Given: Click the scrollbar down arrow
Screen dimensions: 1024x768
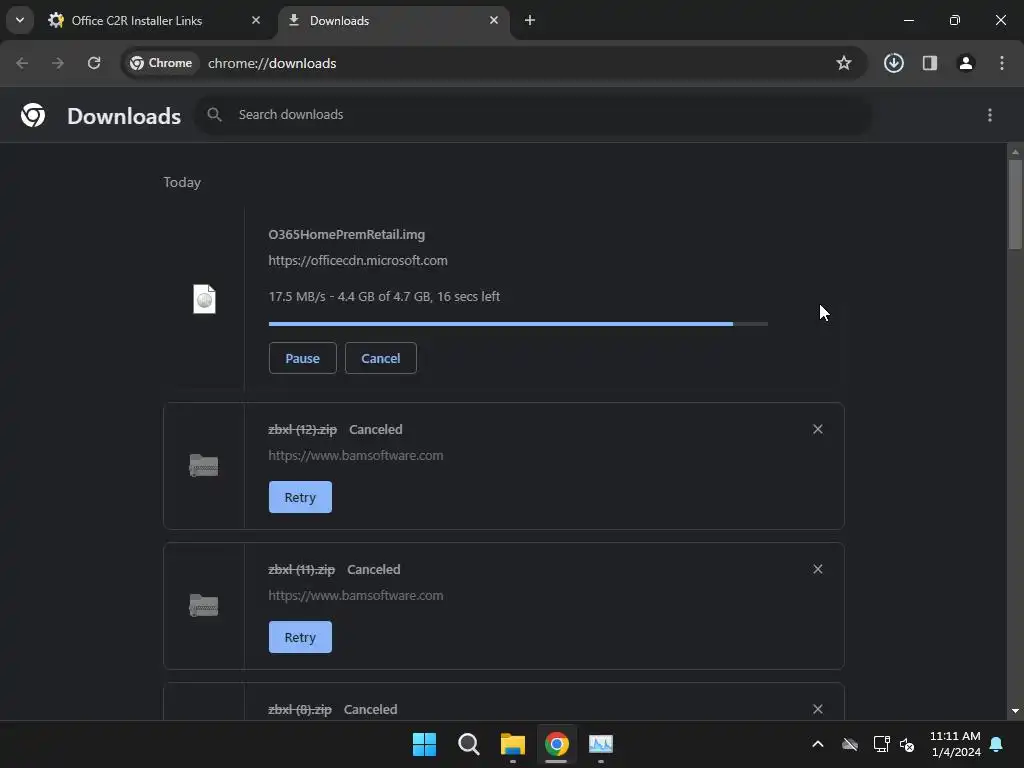Looking at the screenshot, I should tap(1015, 711).
